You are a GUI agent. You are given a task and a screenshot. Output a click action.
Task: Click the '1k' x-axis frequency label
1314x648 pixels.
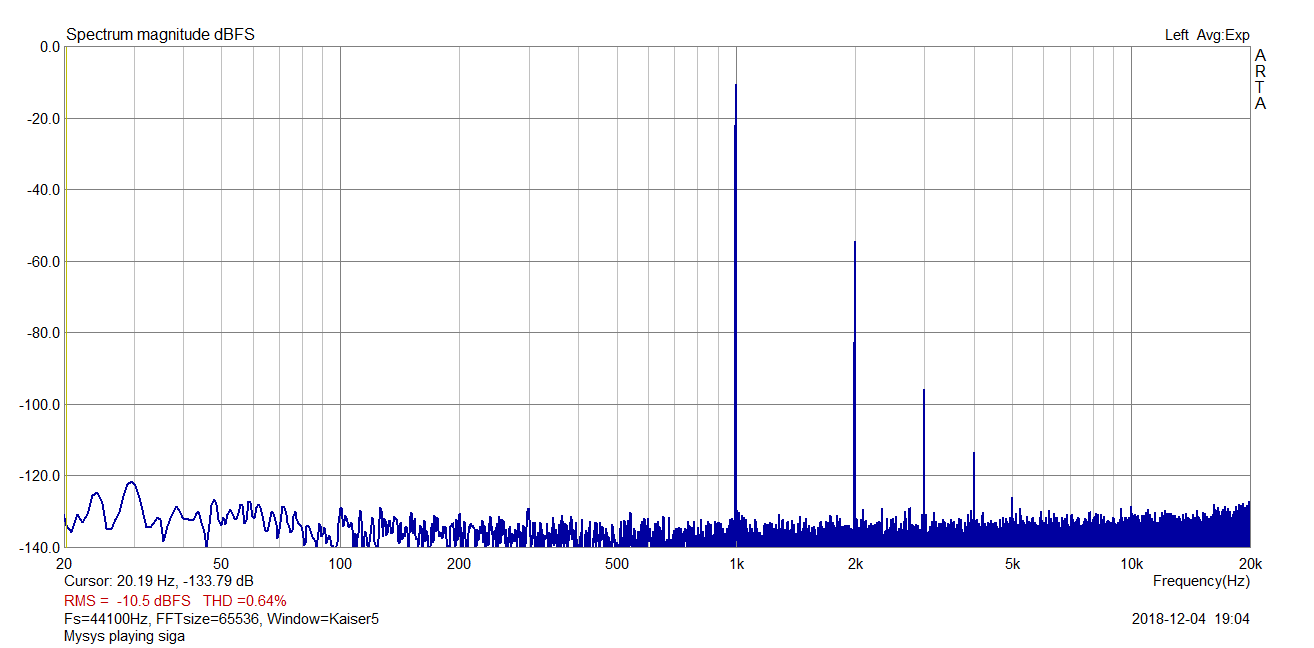click(x=735, y=563)
